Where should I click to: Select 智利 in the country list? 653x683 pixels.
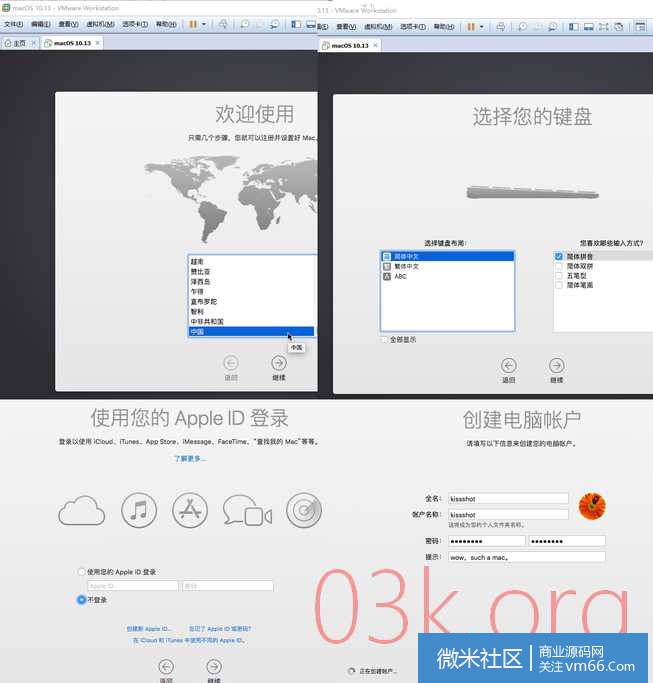251,311
